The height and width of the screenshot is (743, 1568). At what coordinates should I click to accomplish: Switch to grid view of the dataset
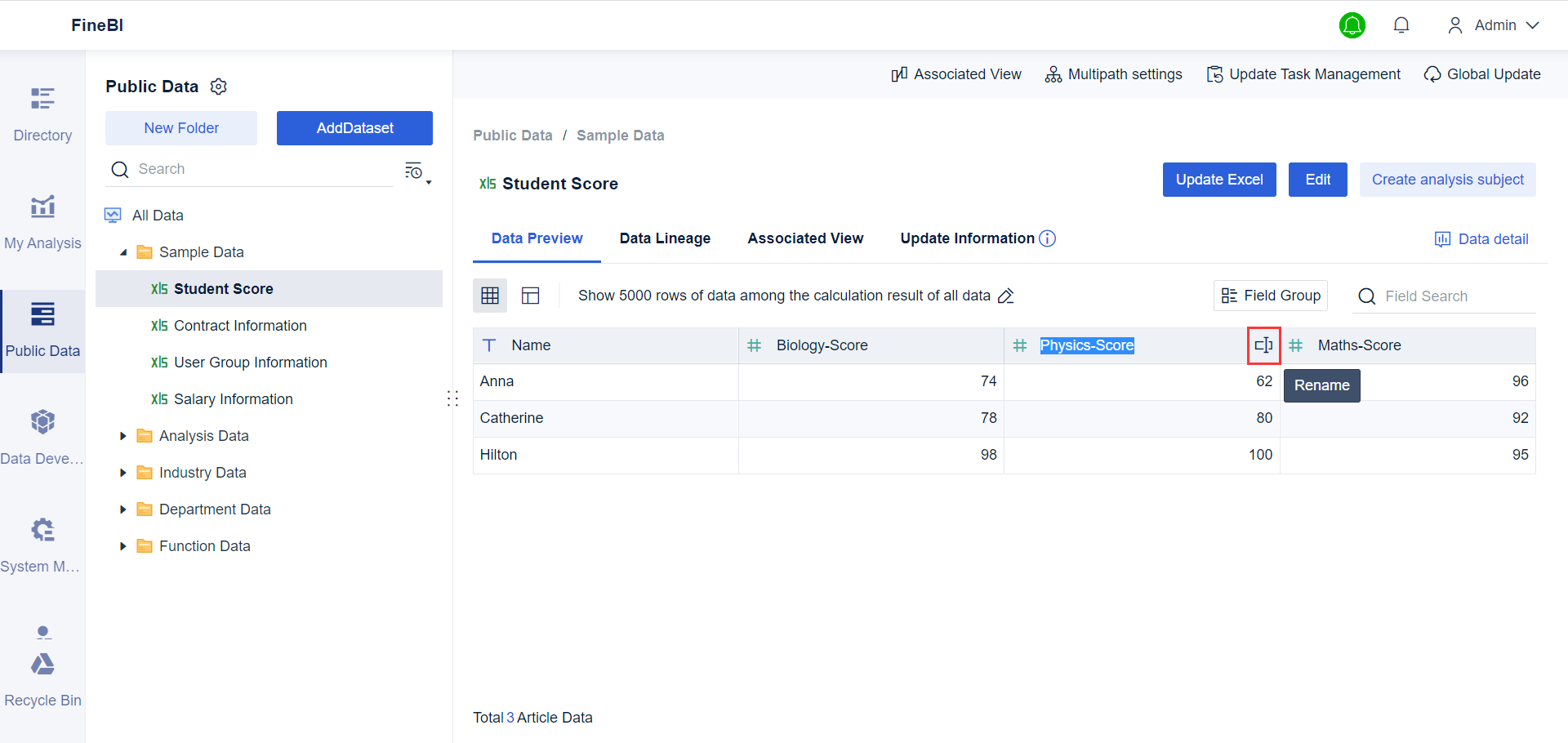point(489,295)
